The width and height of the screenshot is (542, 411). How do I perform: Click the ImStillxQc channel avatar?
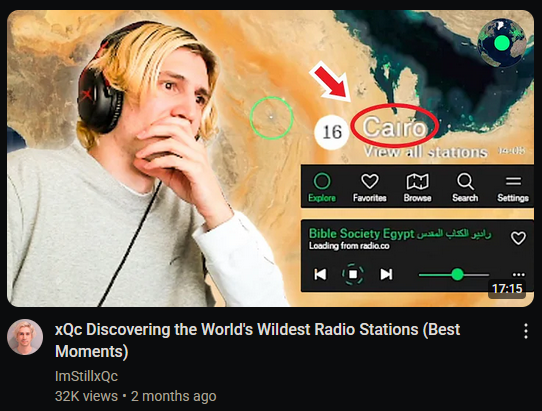[25, 337]
